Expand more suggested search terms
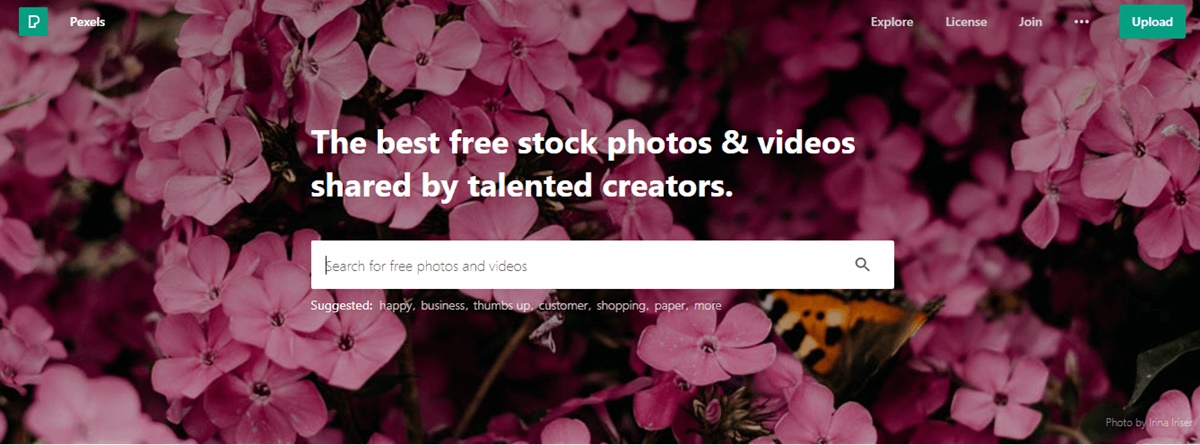1200x445 pixels. (707, 306)
